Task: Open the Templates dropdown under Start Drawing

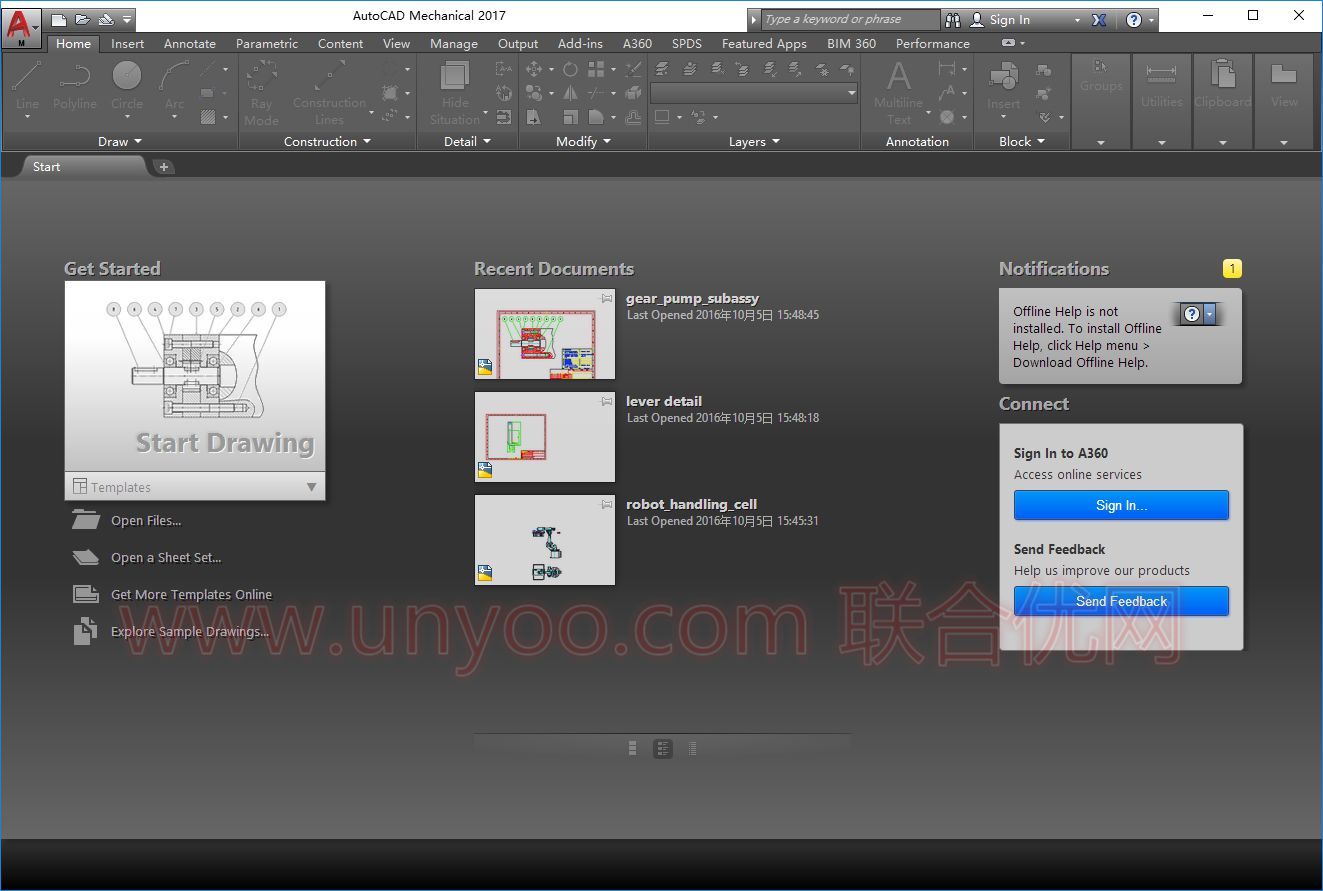Action: coord(195,487)
